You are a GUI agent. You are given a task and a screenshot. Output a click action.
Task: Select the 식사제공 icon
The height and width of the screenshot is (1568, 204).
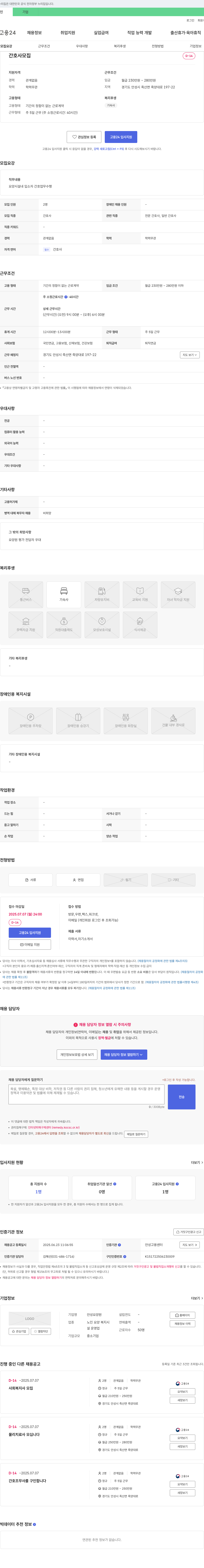(x=140, y=625)
